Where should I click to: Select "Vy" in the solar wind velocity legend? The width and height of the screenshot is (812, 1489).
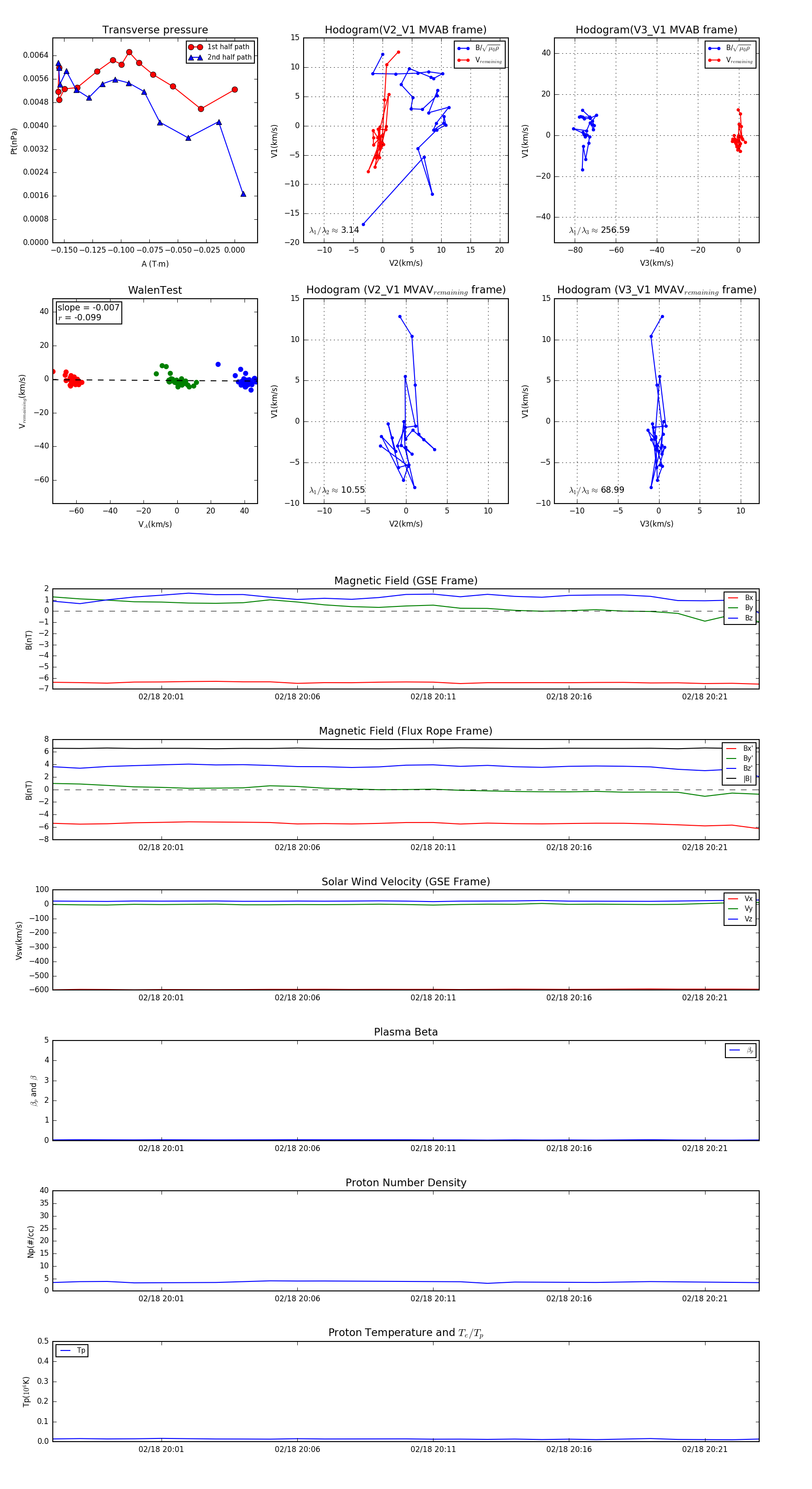point(740,909)
